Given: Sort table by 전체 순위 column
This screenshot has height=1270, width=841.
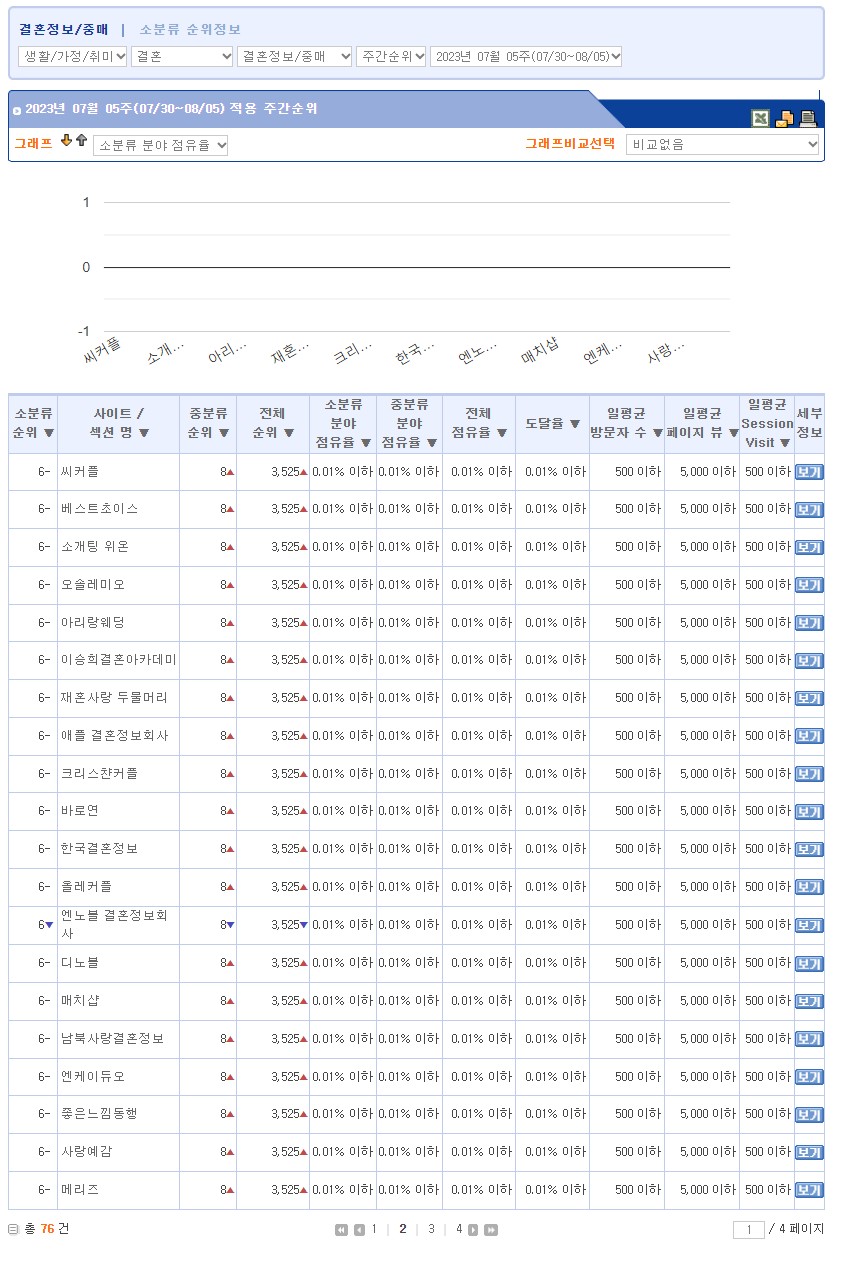Looking at the screenshot, I should coord(288,434).
